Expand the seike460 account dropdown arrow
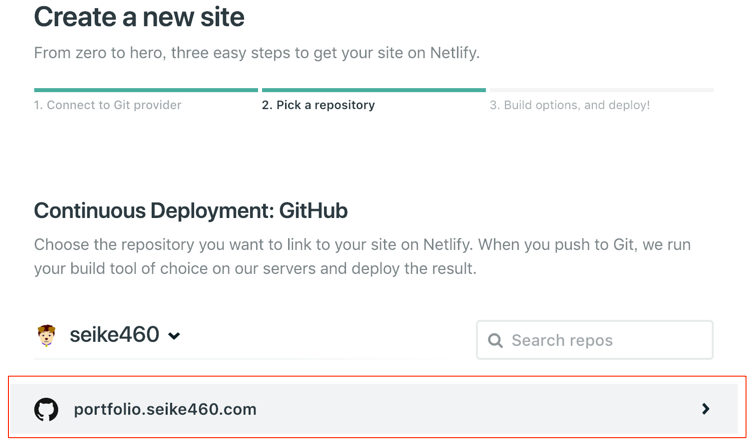 pyautogui.click(x=174, y=336)
